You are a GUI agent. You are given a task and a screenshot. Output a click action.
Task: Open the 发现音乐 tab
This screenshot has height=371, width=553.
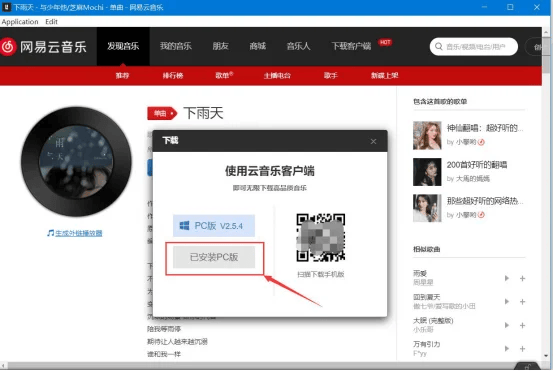[123, 46]
